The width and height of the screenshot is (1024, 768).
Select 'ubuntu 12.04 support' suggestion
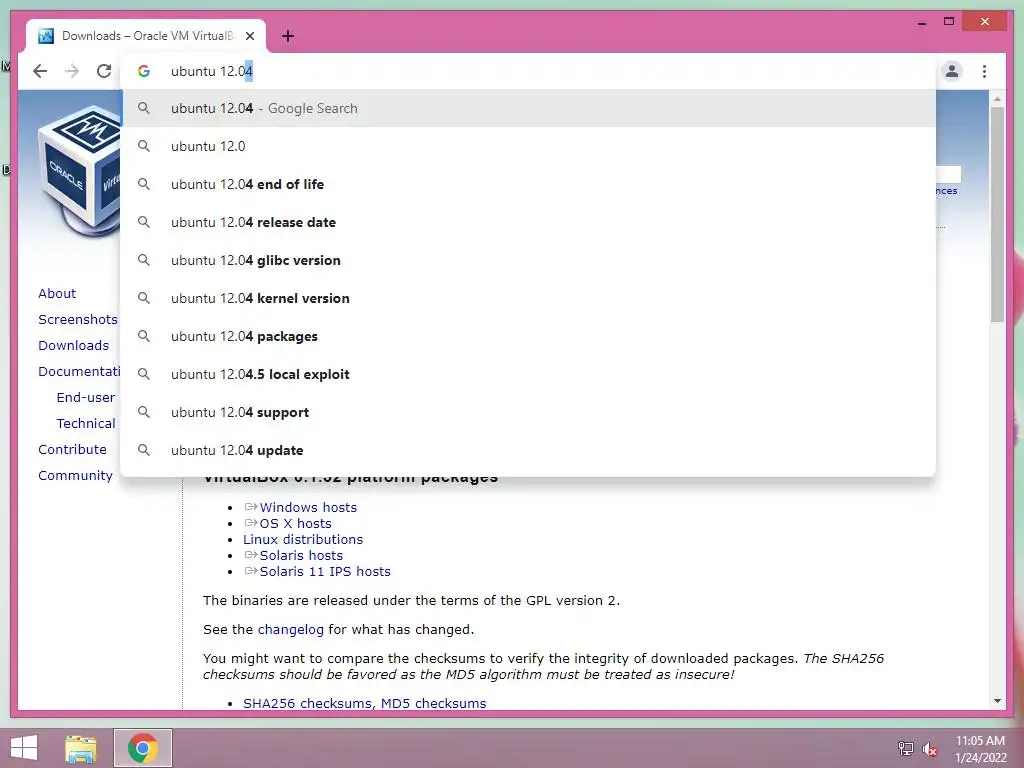point(528,412)
